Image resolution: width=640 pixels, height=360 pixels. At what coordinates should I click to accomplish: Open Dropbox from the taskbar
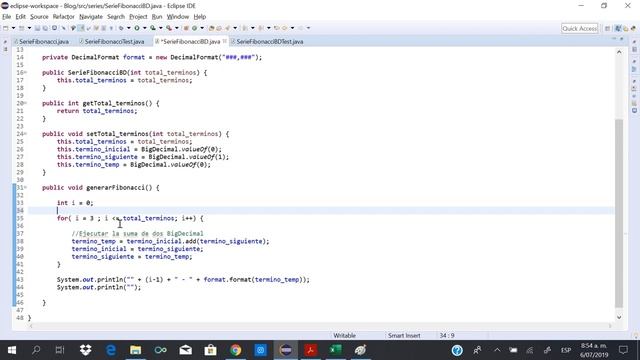click(86, 350)
